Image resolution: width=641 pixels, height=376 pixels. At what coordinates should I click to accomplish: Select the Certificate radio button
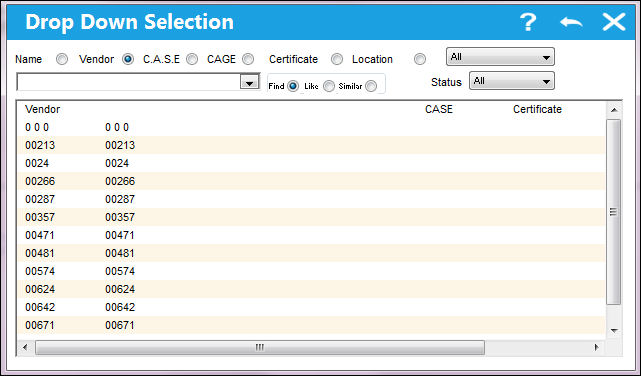(x=337, y=59)
